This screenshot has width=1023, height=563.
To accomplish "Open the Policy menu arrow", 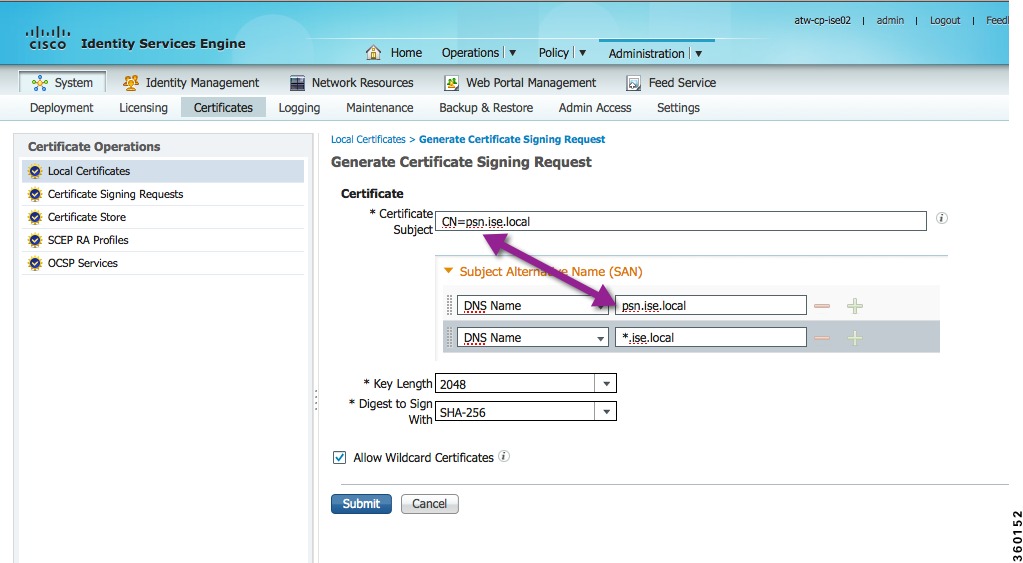I will coord(583,53).
